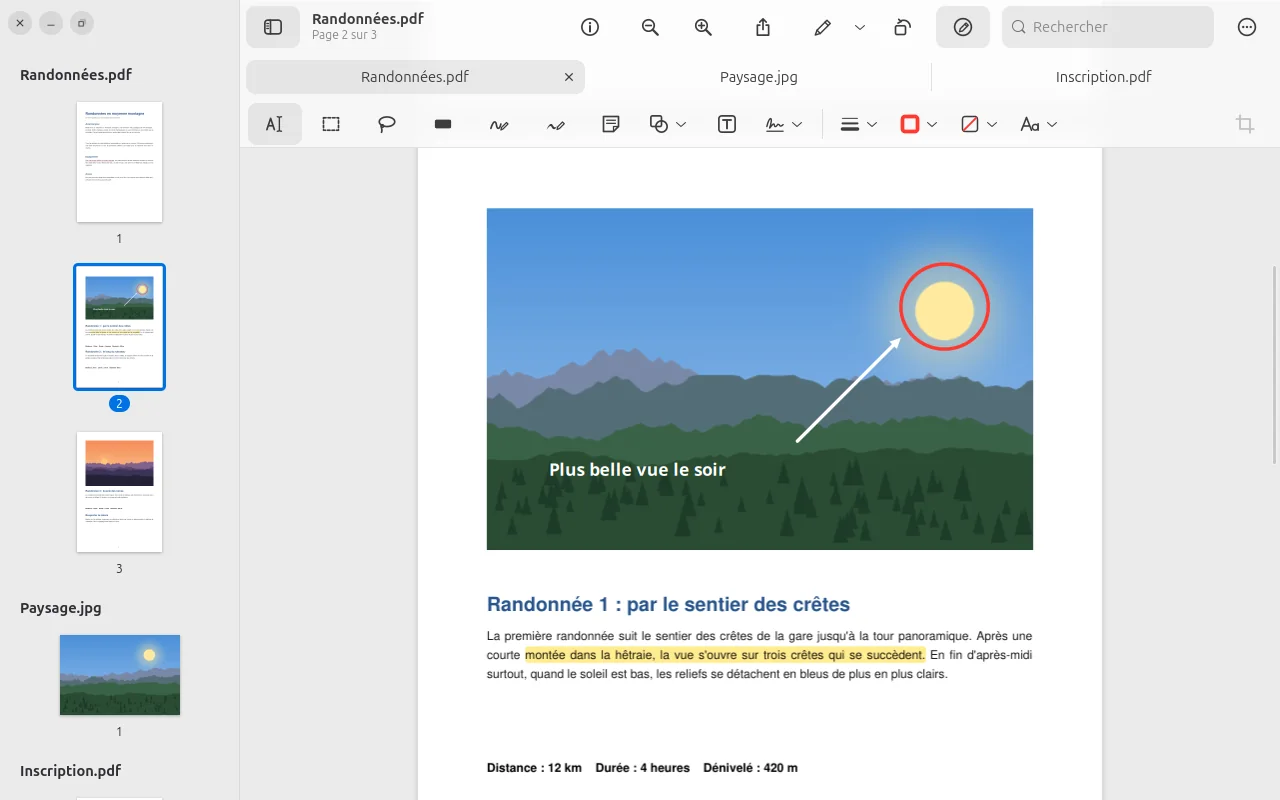Select the text selection tool
Screen dimensions: 1280x800
click(274, 124)
